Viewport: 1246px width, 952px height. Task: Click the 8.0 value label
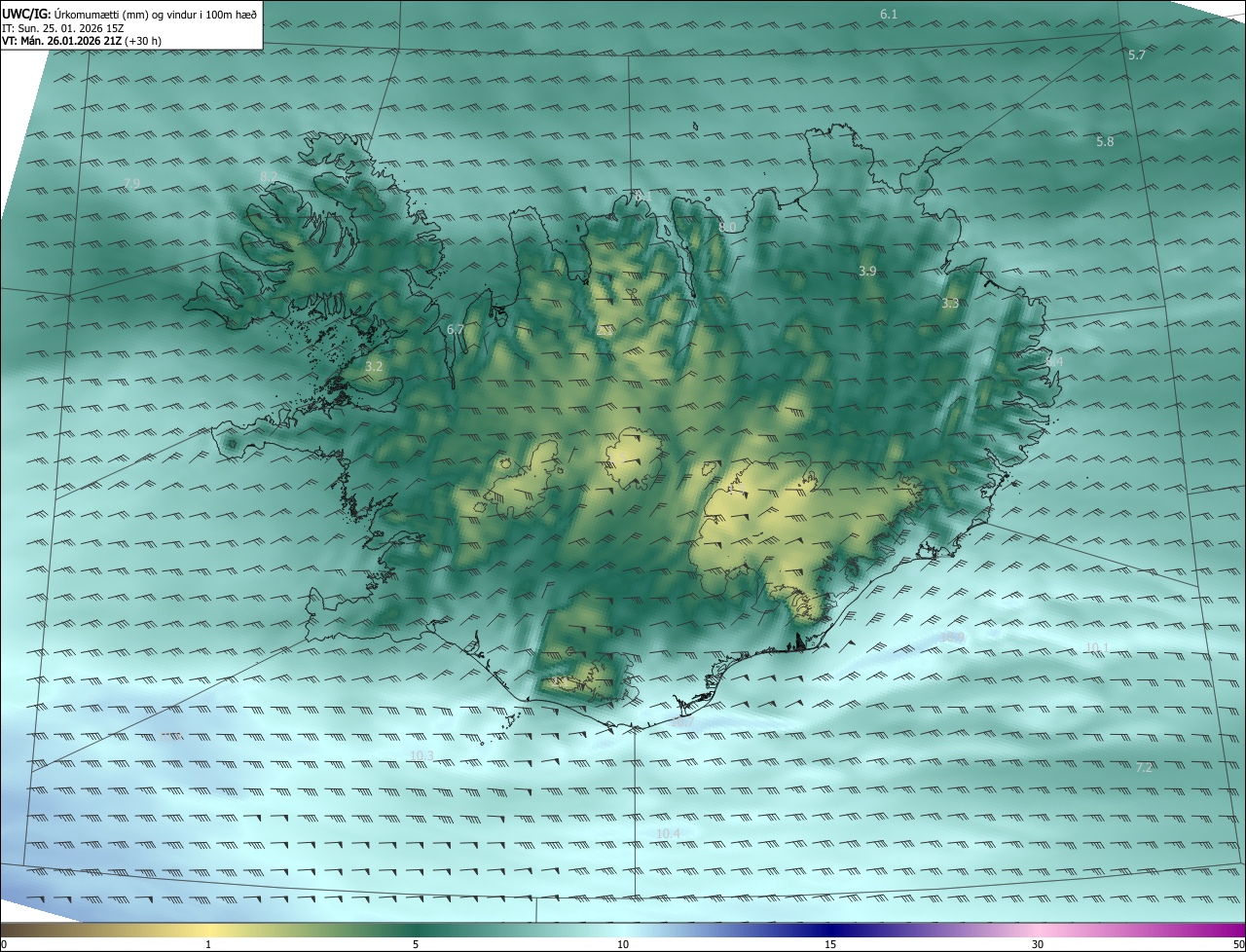(x=727, y=228)
